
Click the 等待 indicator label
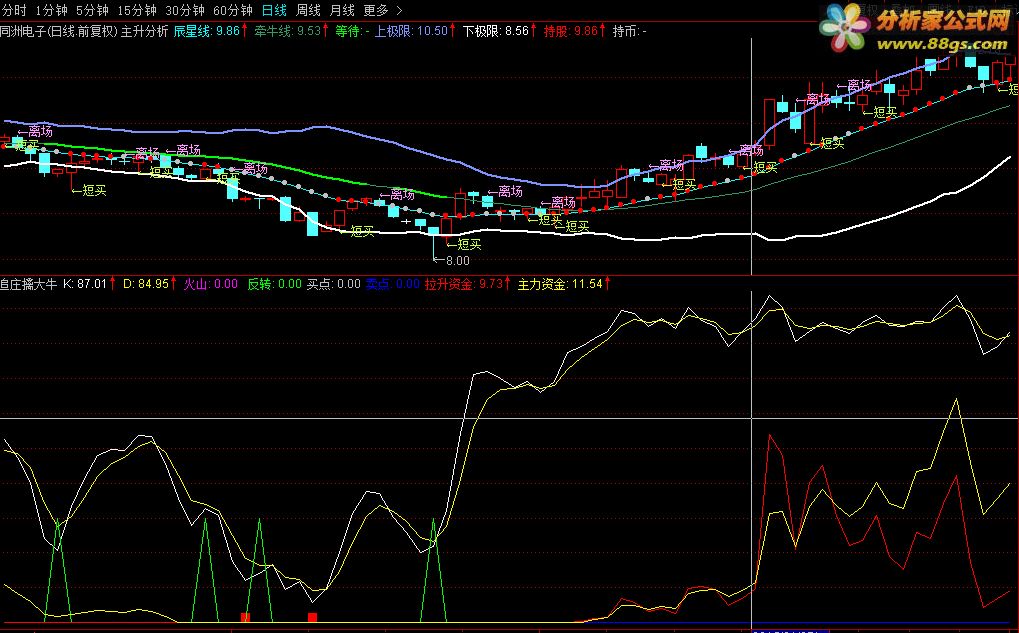tap(352, 31)
